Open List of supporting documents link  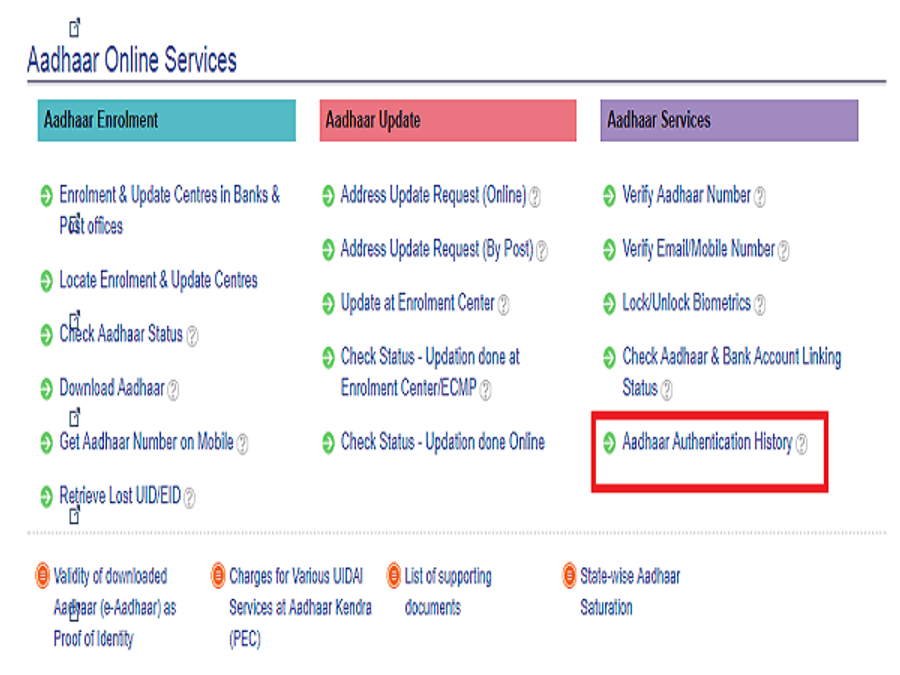[x=448, y=591]
